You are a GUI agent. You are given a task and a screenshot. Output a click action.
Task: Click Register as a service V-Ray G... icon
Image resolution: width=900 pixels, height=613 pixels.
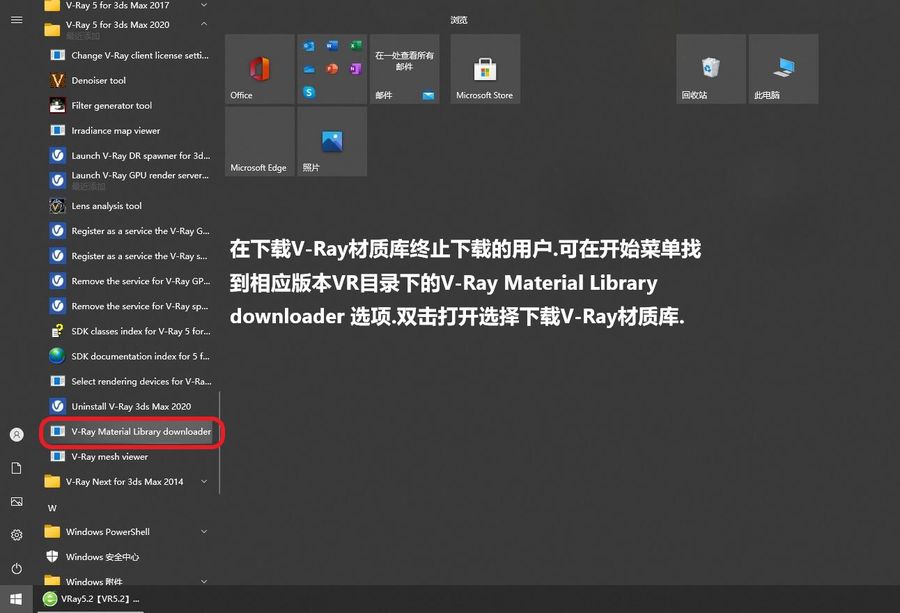[x=57, y=231]
